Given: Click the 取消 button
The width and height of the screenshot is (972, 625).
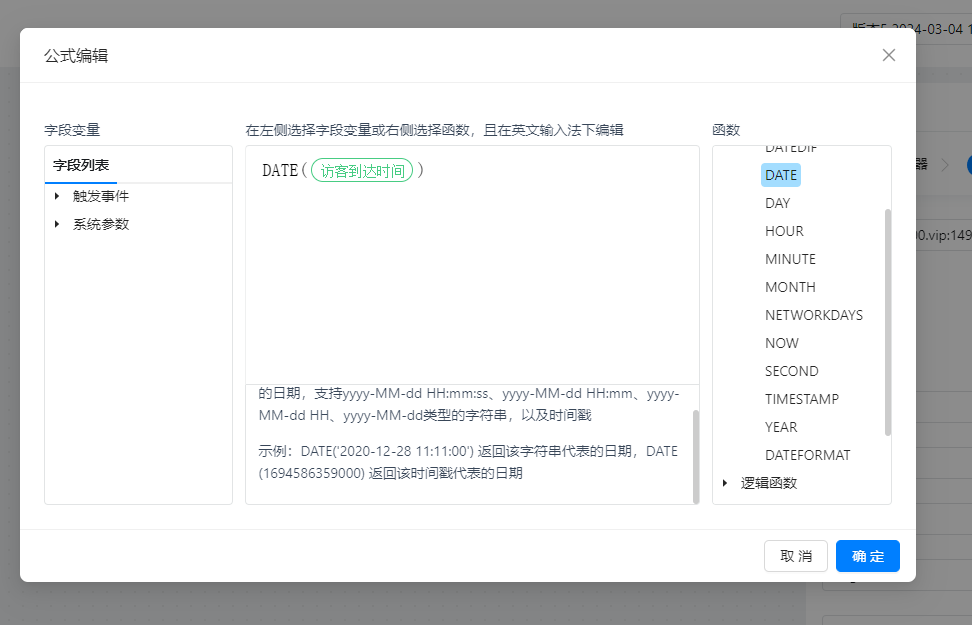Looking at the screenshot, I should pyautogui.click(x=796, y=556).
